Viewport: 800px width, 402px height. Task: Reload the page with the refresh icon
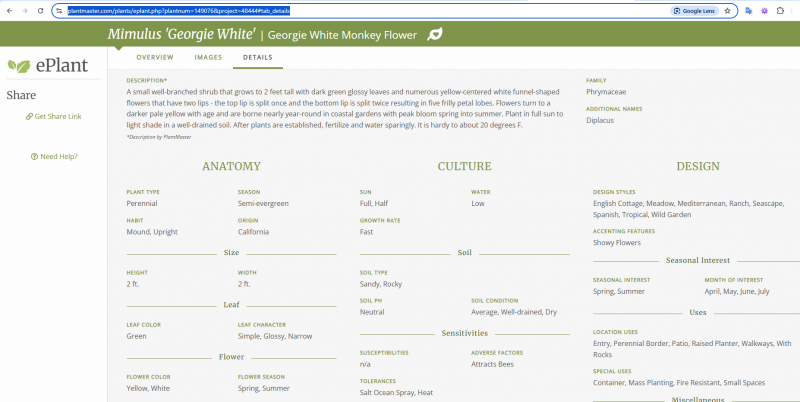[40, 10]
